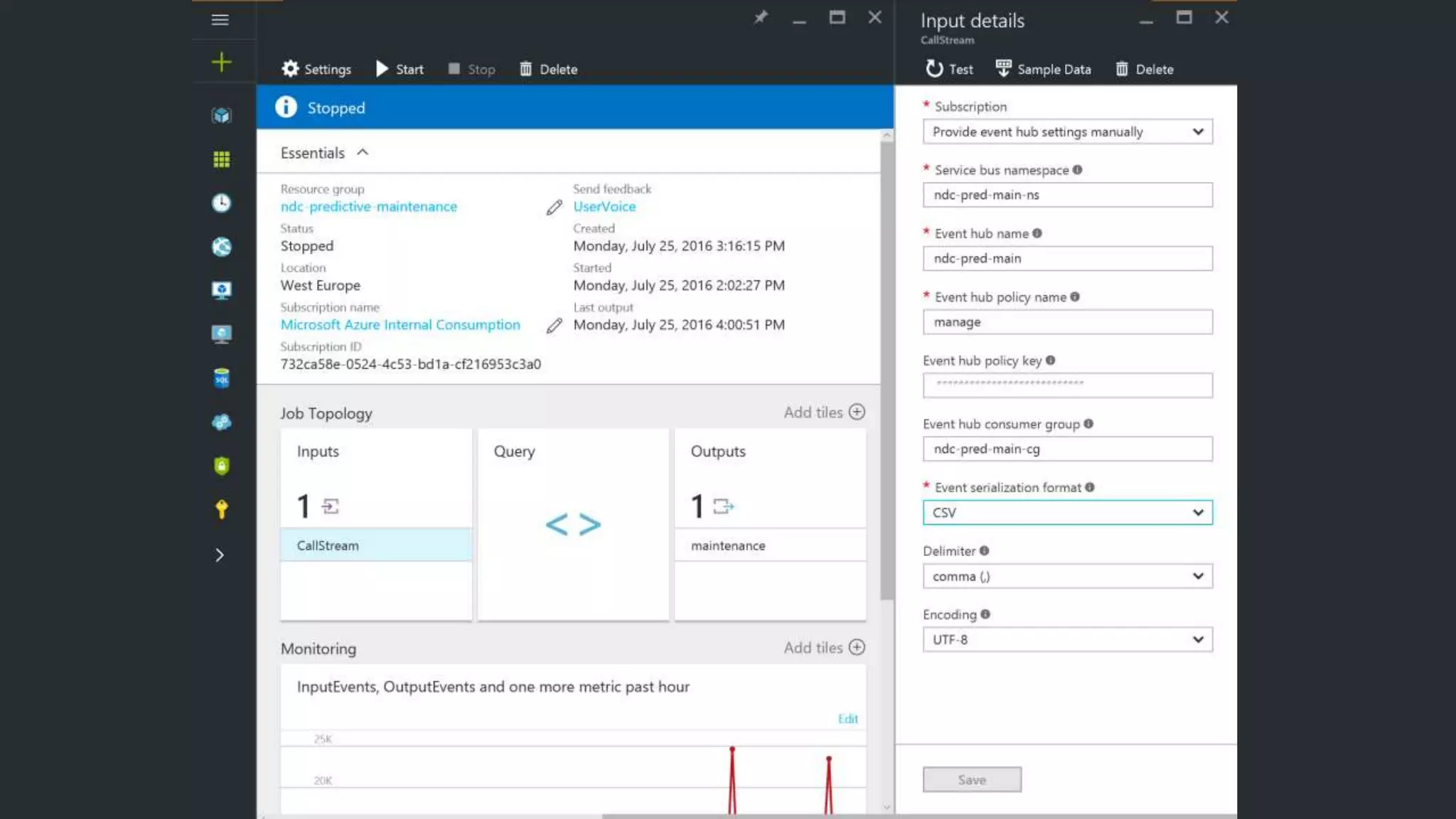Click the green grid All resources icon
Screen dimensions: 1456x819
(x=221, y=159)
